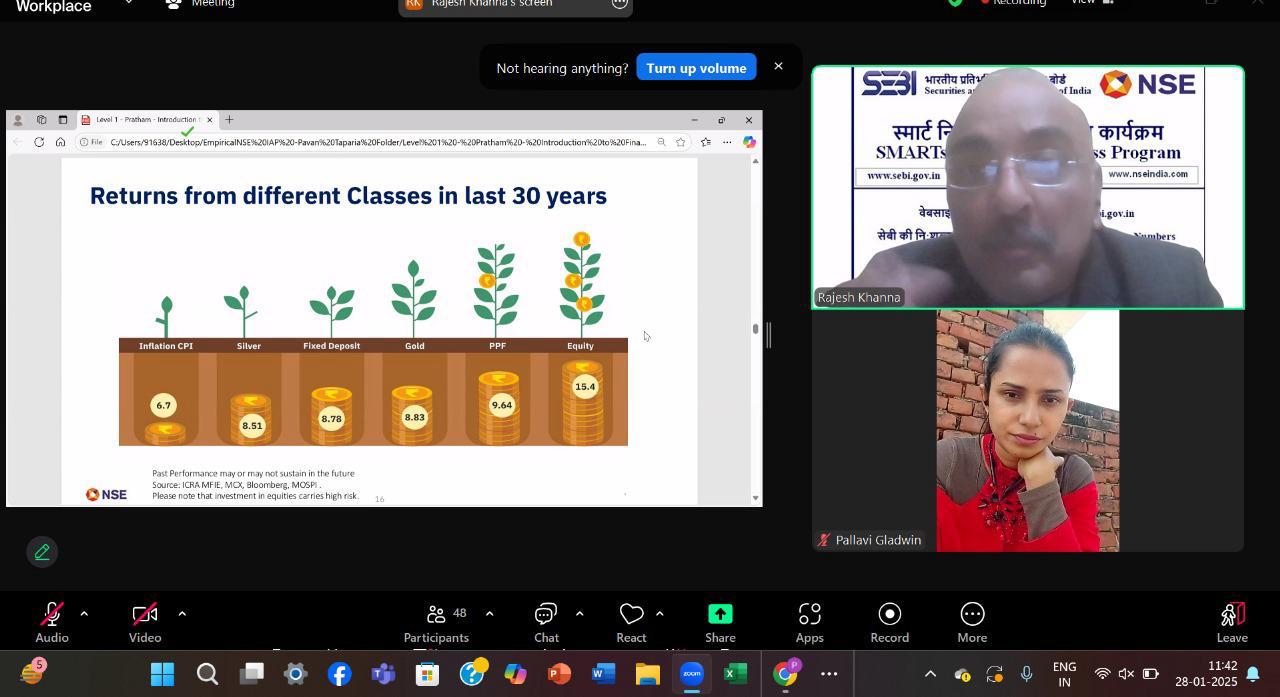Open Task View on the taskbar
1280x697 pixels.
tap(251, 674)
